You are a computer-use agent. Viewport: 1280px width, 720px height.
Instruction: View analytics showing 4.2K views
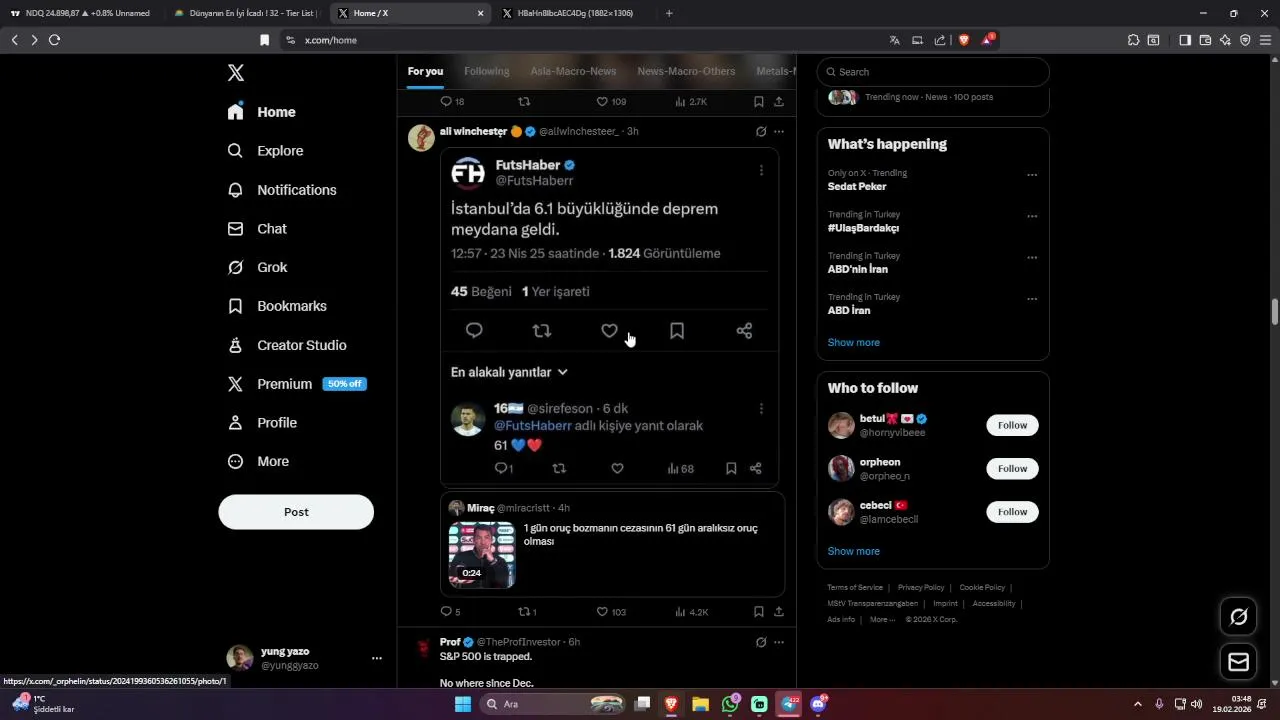point(692,612)
